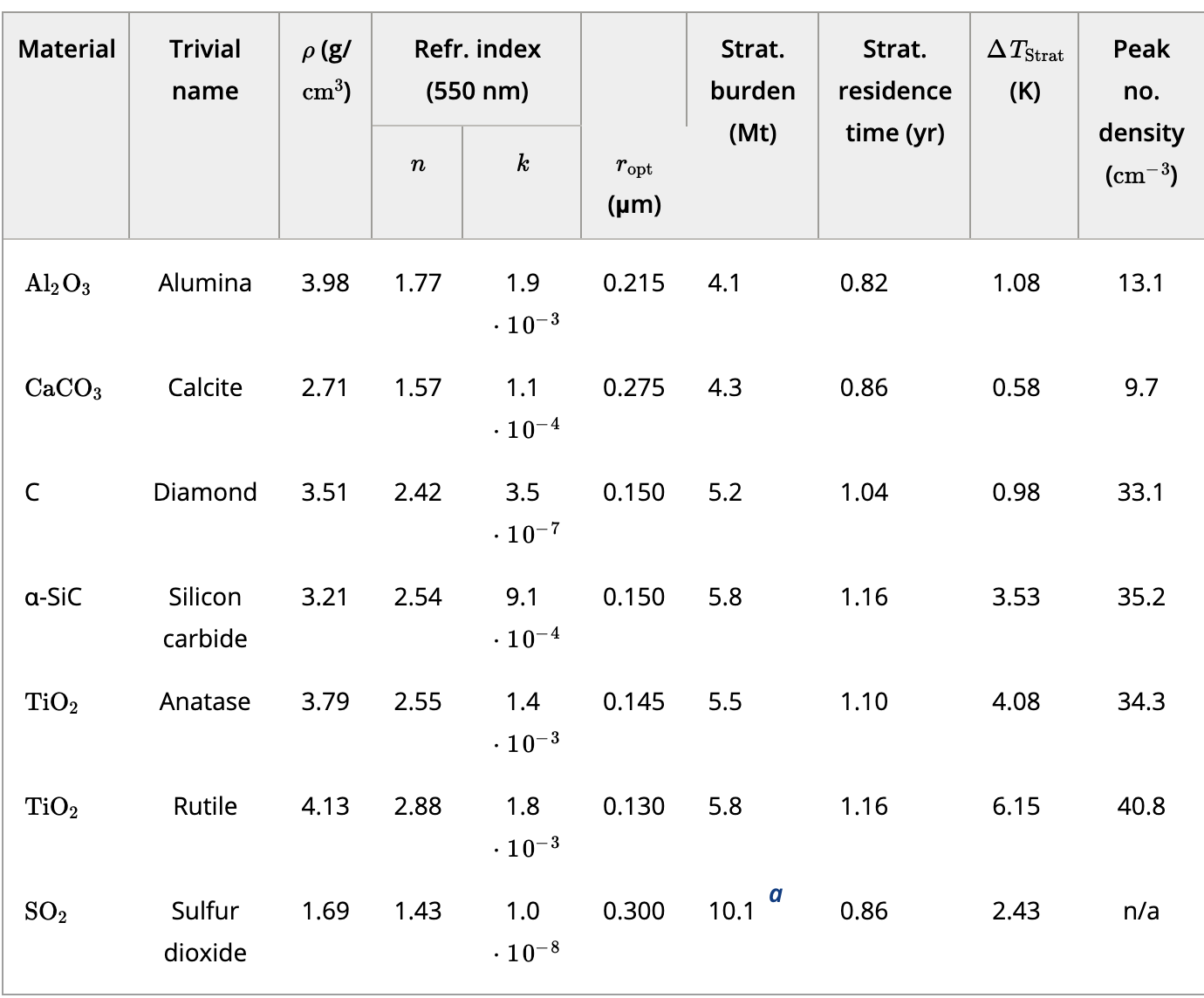Select the Strat. residence time (yr) header
The width and height of the screenshot is (1204, 998).
point(894,91)
